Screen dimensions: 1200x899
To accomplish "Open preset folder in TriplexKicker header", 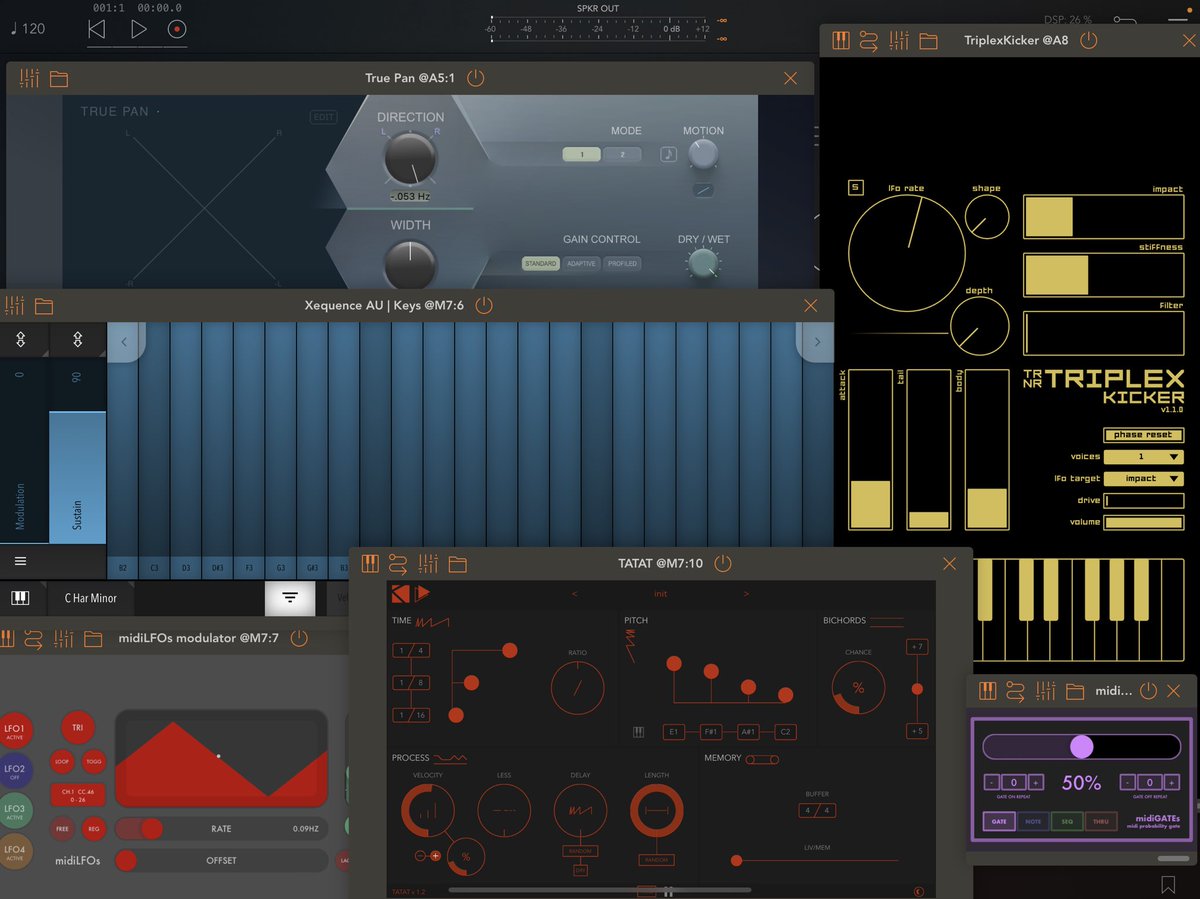I will (x=929, y=41).
